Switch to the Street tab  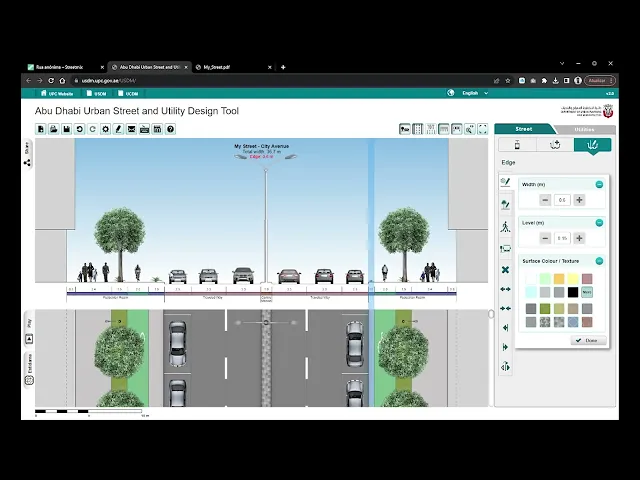524,129
